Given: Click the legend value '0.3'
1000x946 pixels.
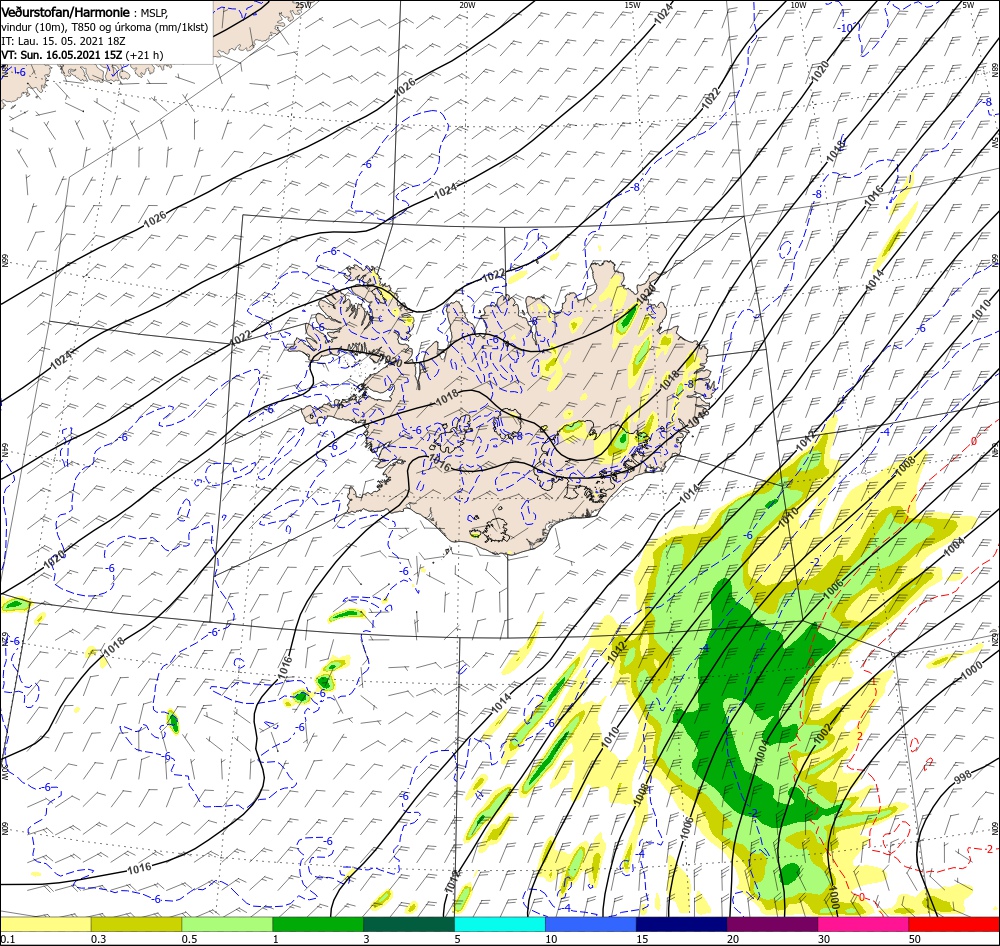Looking at the screenshot, I should 98,938.
